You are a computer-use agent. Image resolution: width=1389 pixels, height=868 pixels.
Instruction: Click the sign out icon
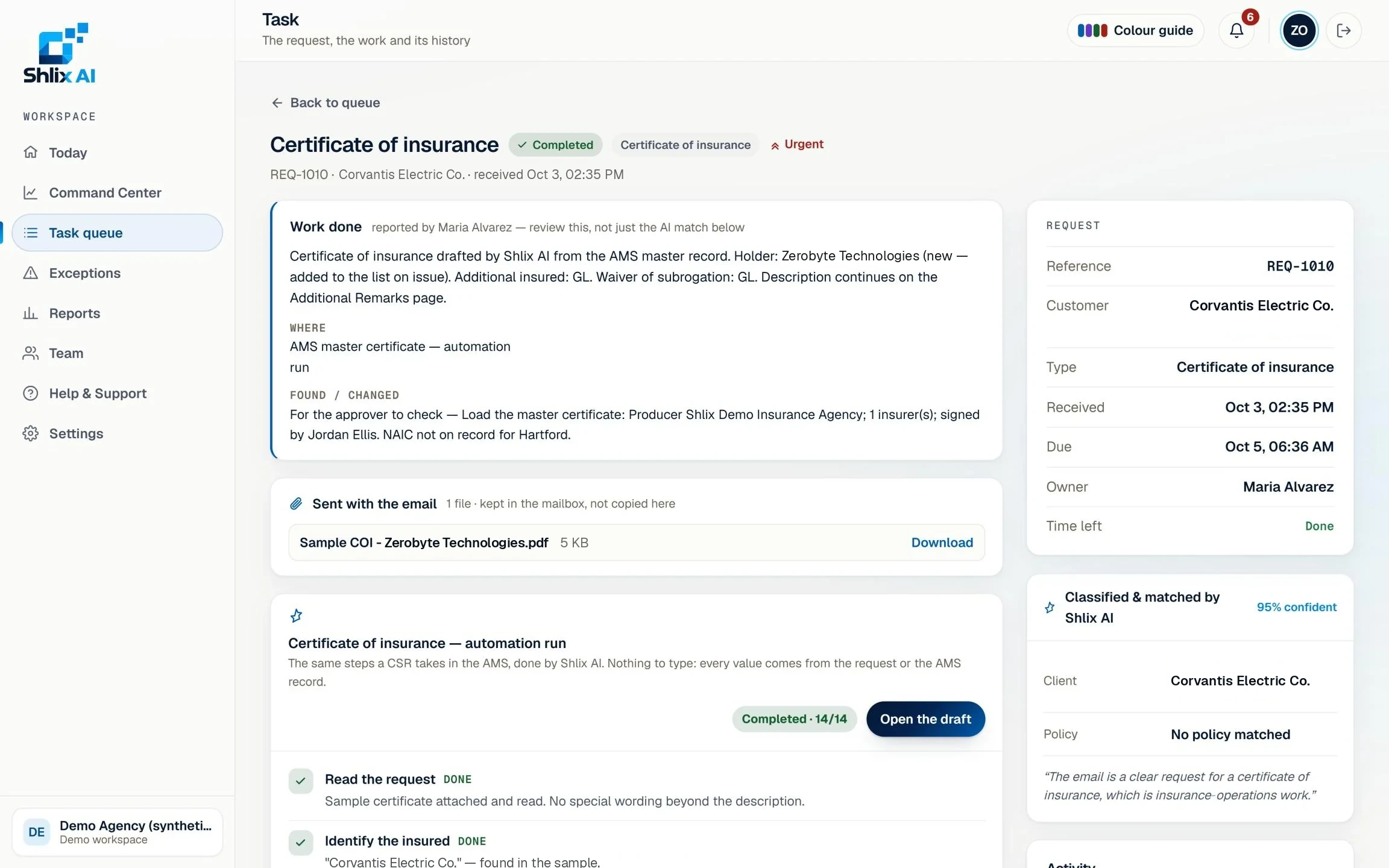[1344, 31]
